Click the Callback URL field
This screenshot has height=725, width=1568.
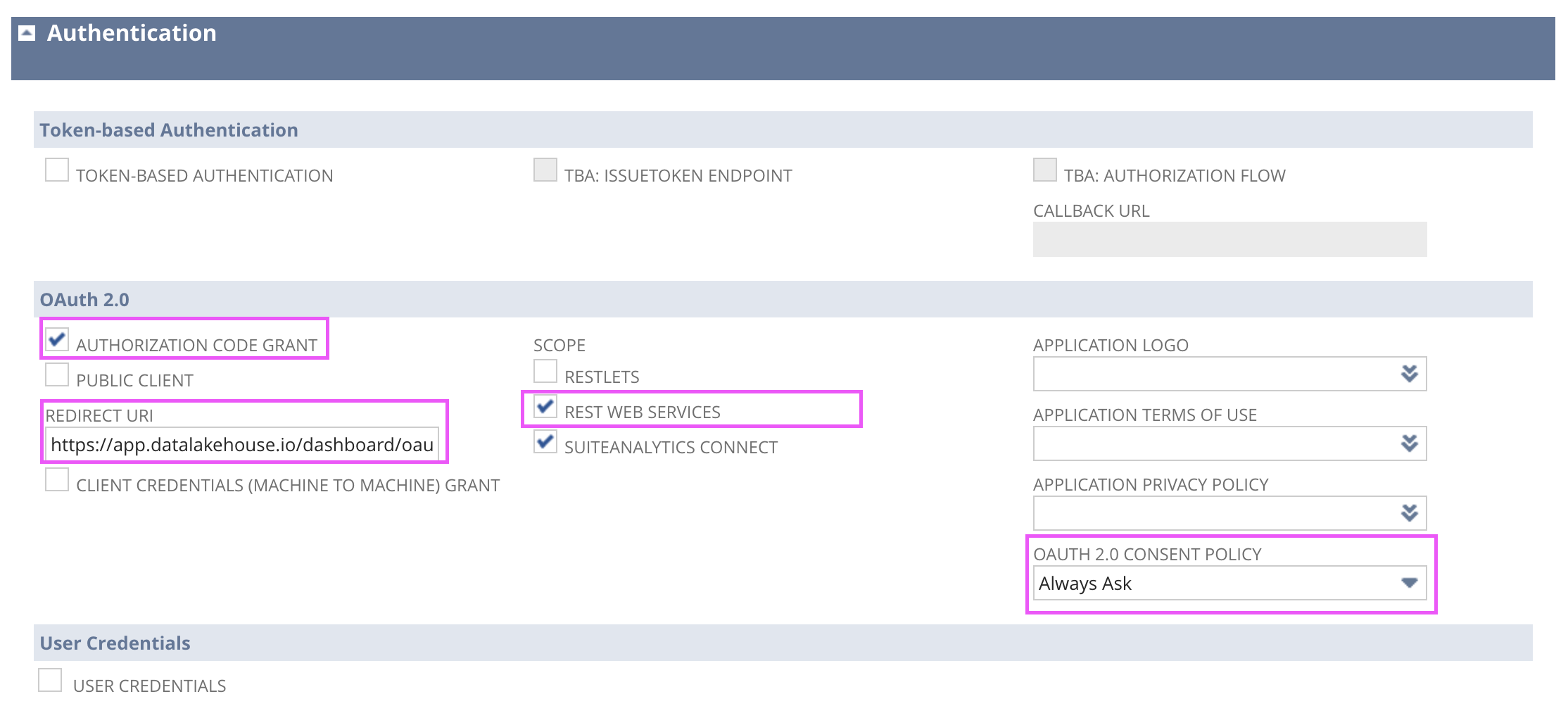1229,239
